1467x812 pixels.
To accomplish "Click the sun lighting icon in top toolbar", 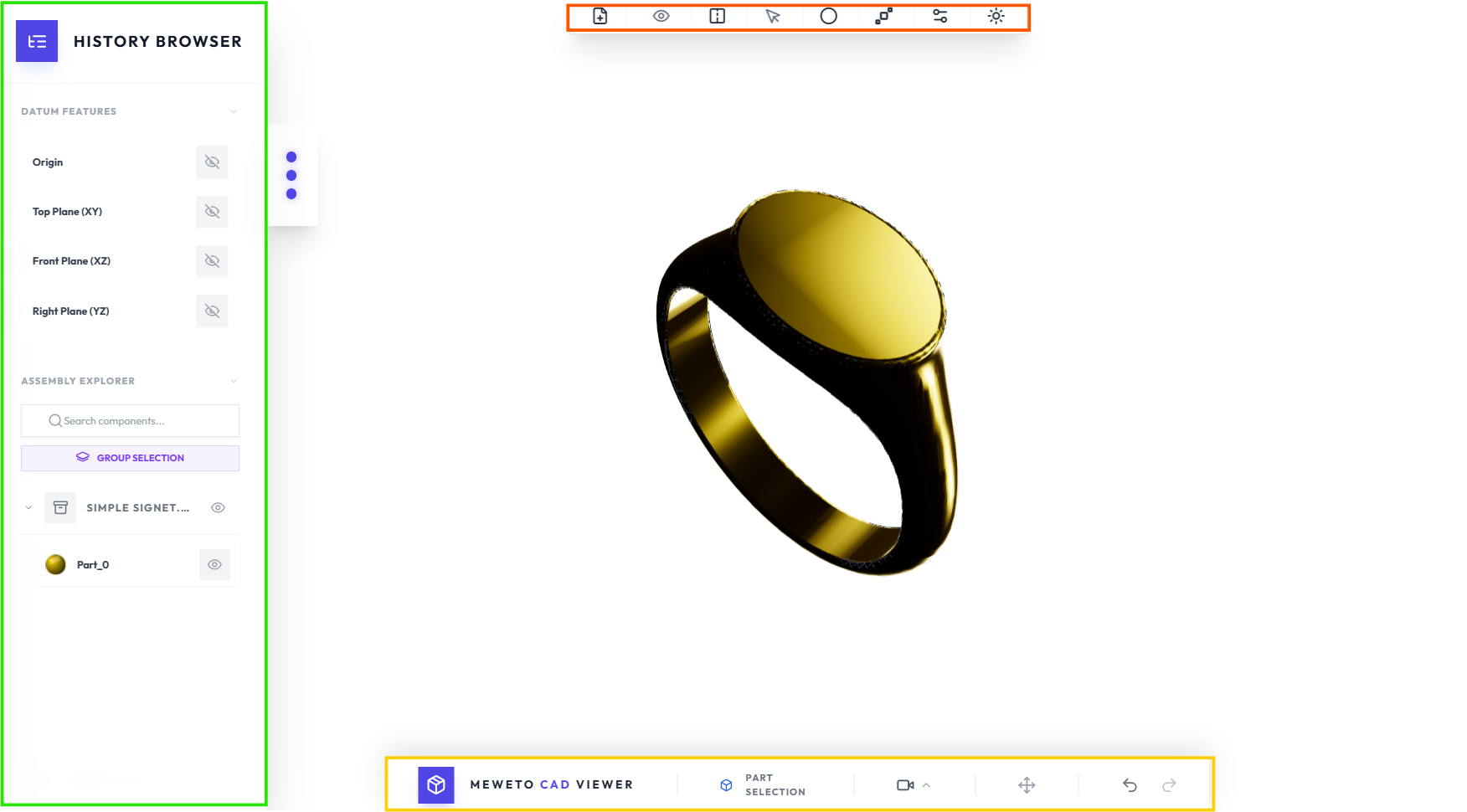I will click(996, 16).
